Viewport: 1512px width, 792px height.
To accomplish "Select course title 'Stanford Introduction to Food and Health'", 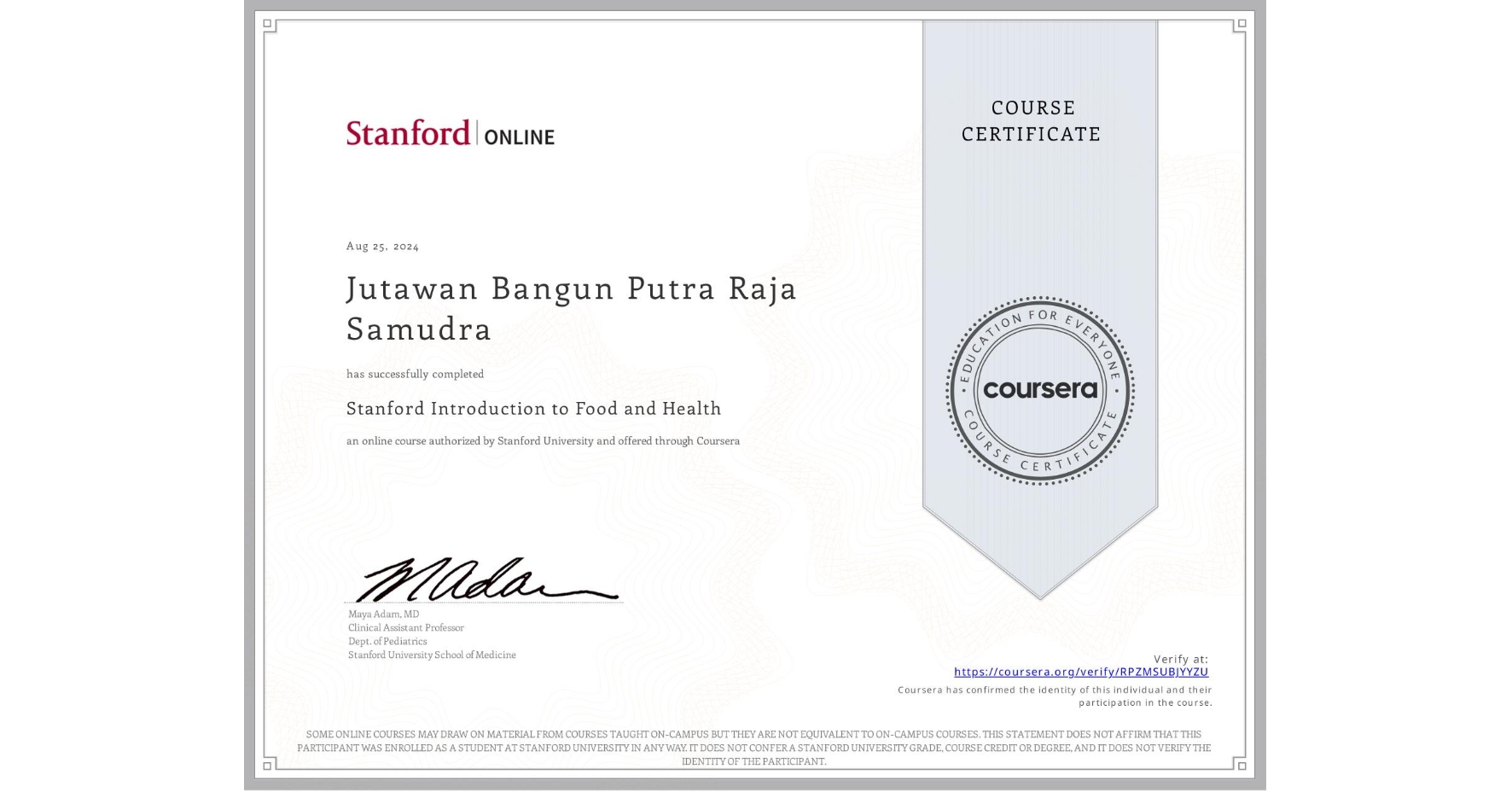I will click(x=534, y=408).
